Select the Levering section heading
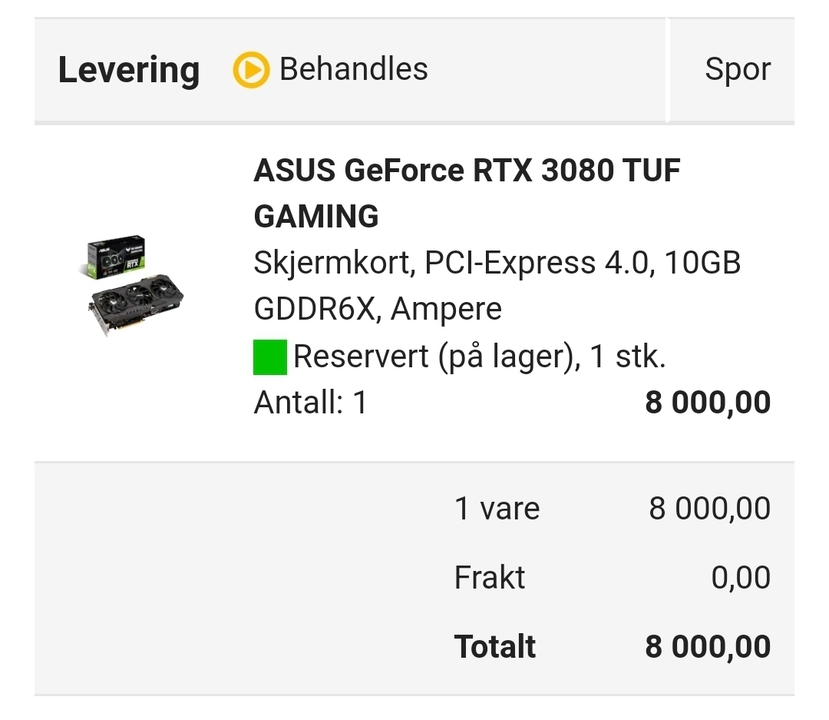The image size is (829, 720). click(x=129, y=70)
